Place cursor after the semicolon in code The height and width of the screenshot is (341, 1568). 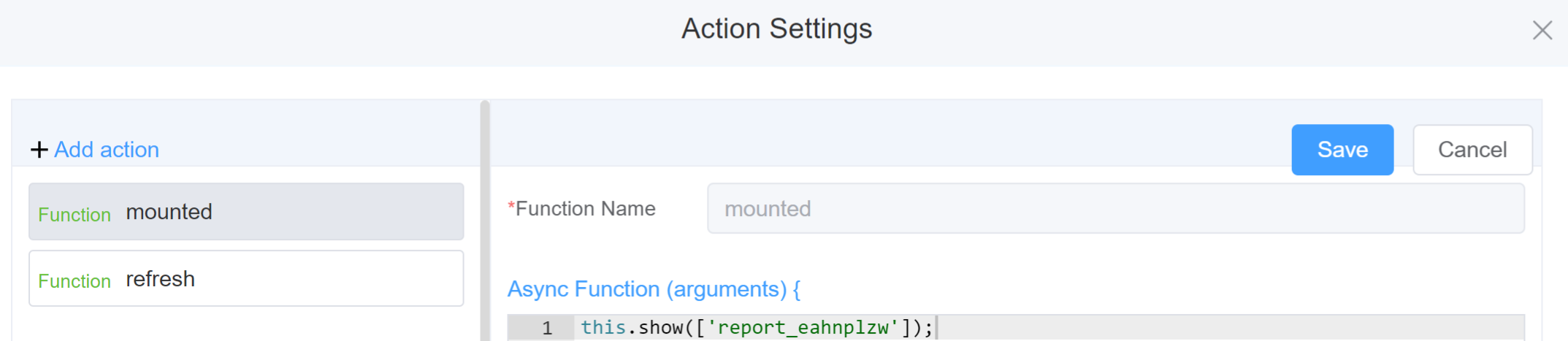coord(935,328)
